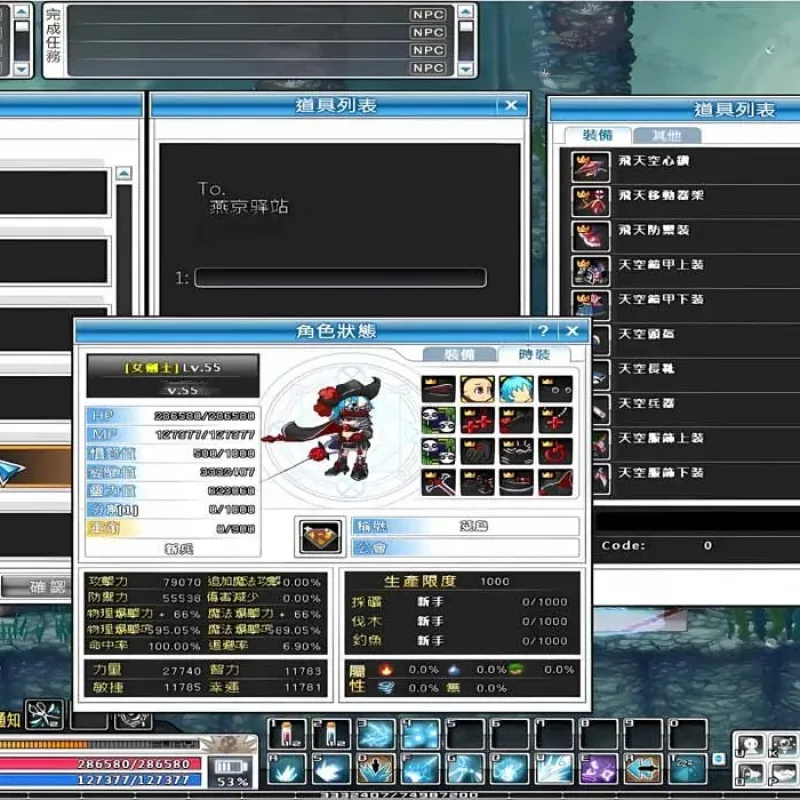Screen dimensions: 800x800
Task: Switch to 時裝 tab in character status
Action: pyautogui.click(x=534, y=354)
